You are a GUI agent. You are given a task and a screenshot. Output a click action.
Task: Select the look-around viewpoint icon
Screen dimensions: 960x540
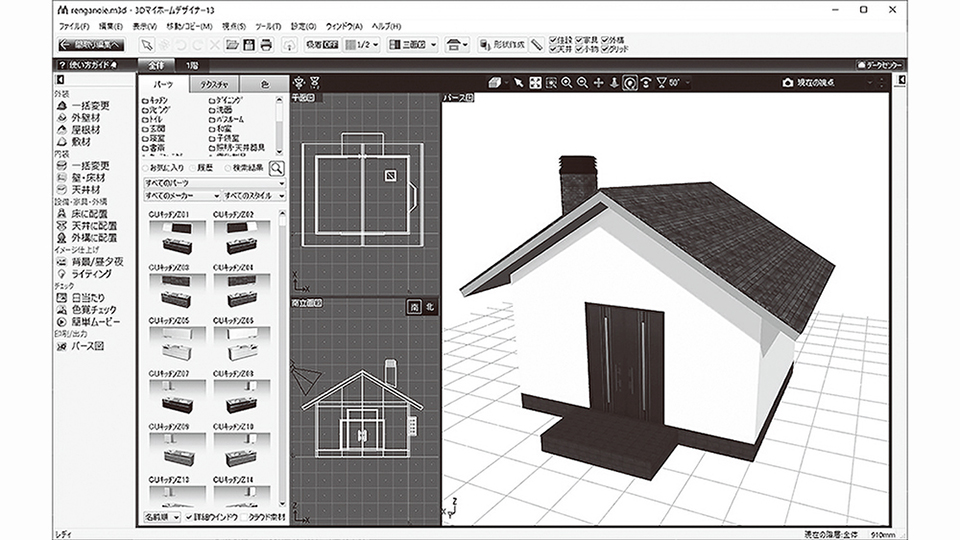[x=645, y=83]
